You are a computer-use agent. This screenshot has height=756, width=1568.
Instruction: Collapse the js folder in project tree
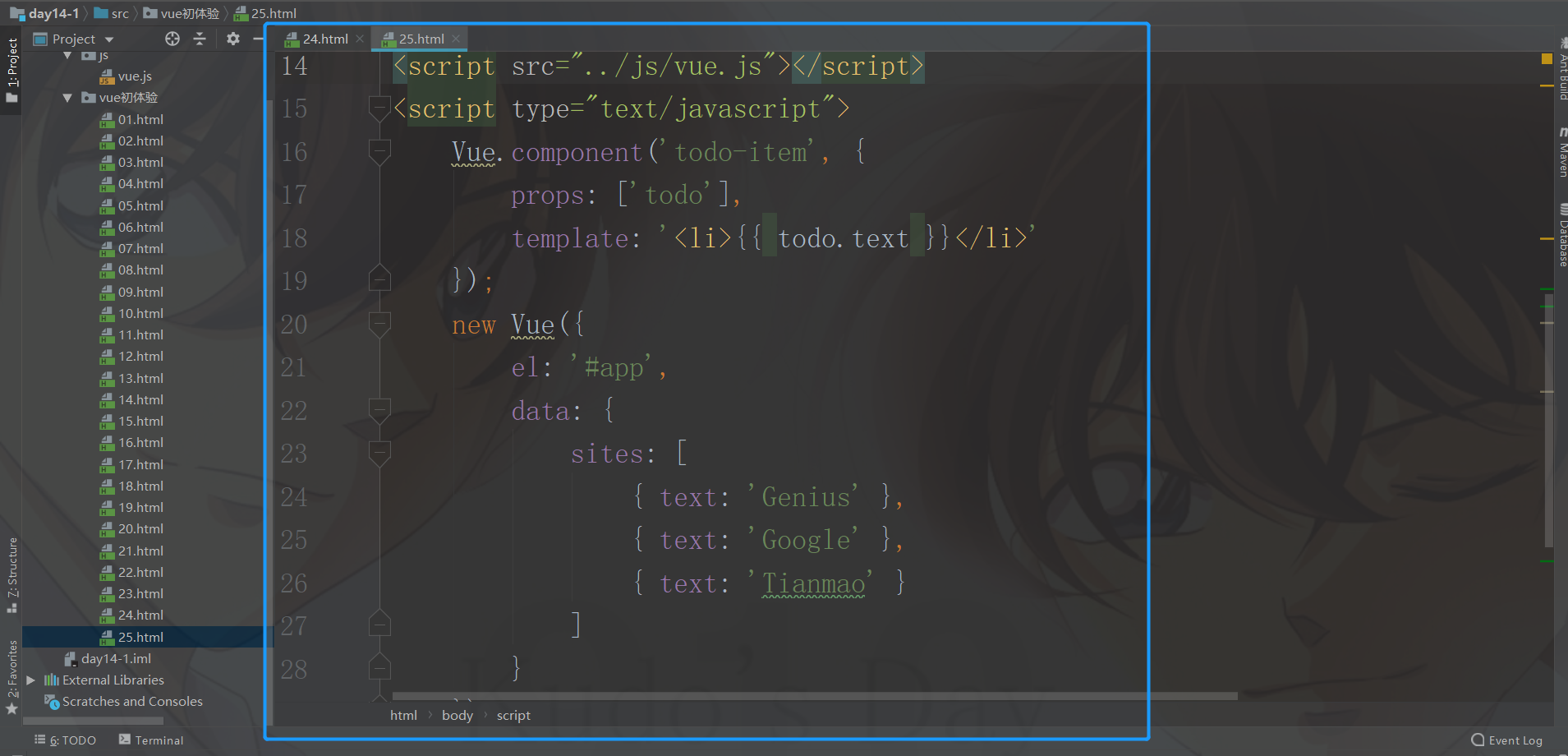(67, 55)
